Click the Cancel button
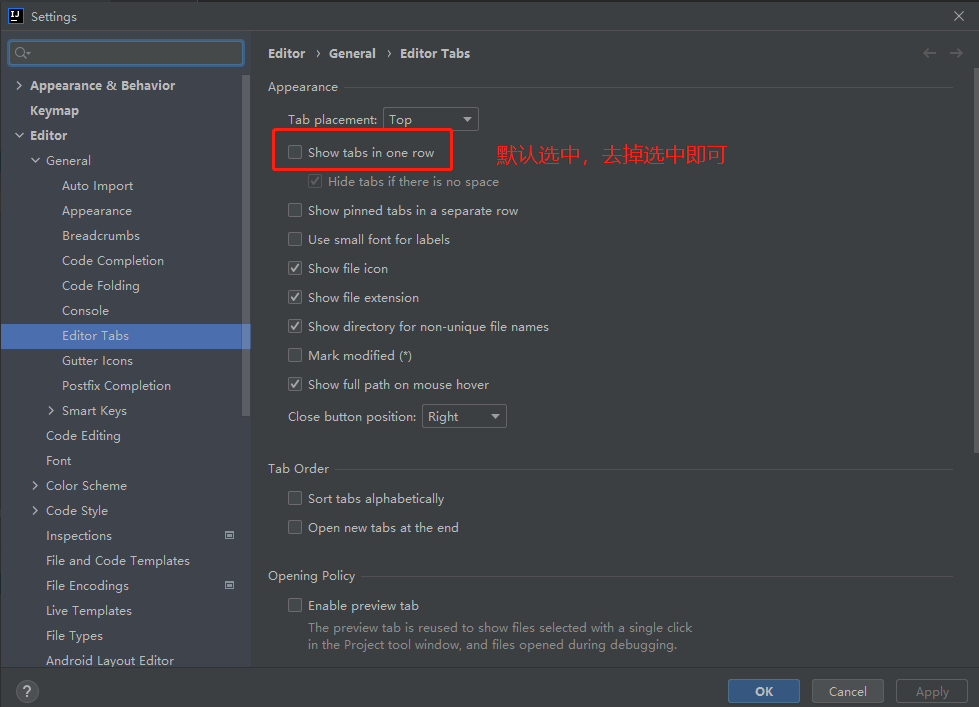979x707 pixels. [x=847, y=691]
